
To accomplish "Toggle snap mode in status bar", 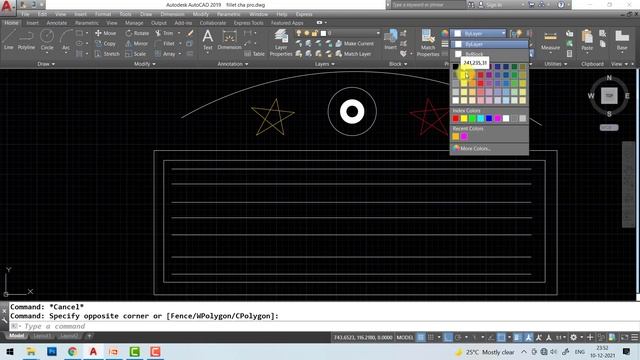I will point(431,338).
